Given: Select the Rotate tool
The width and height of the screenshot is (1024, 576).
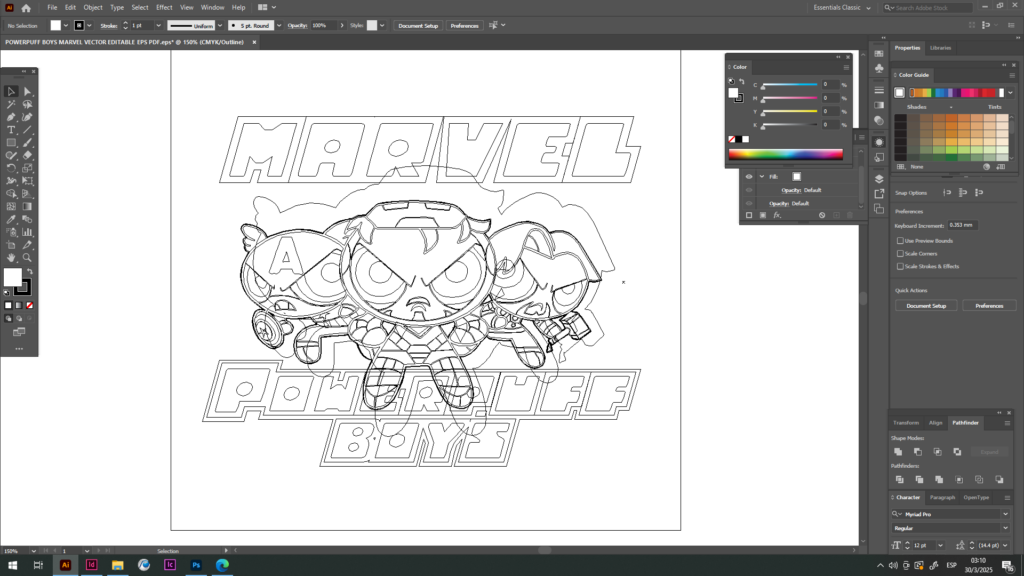Looking at the screenshot, I should tap(11, 168).
